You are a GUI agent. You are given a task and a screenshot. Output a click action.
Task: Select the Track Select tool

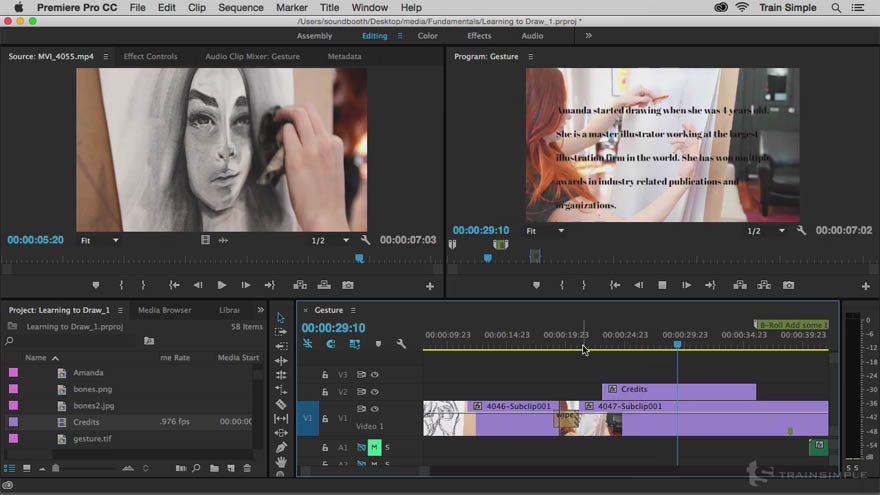pos(281,332)
